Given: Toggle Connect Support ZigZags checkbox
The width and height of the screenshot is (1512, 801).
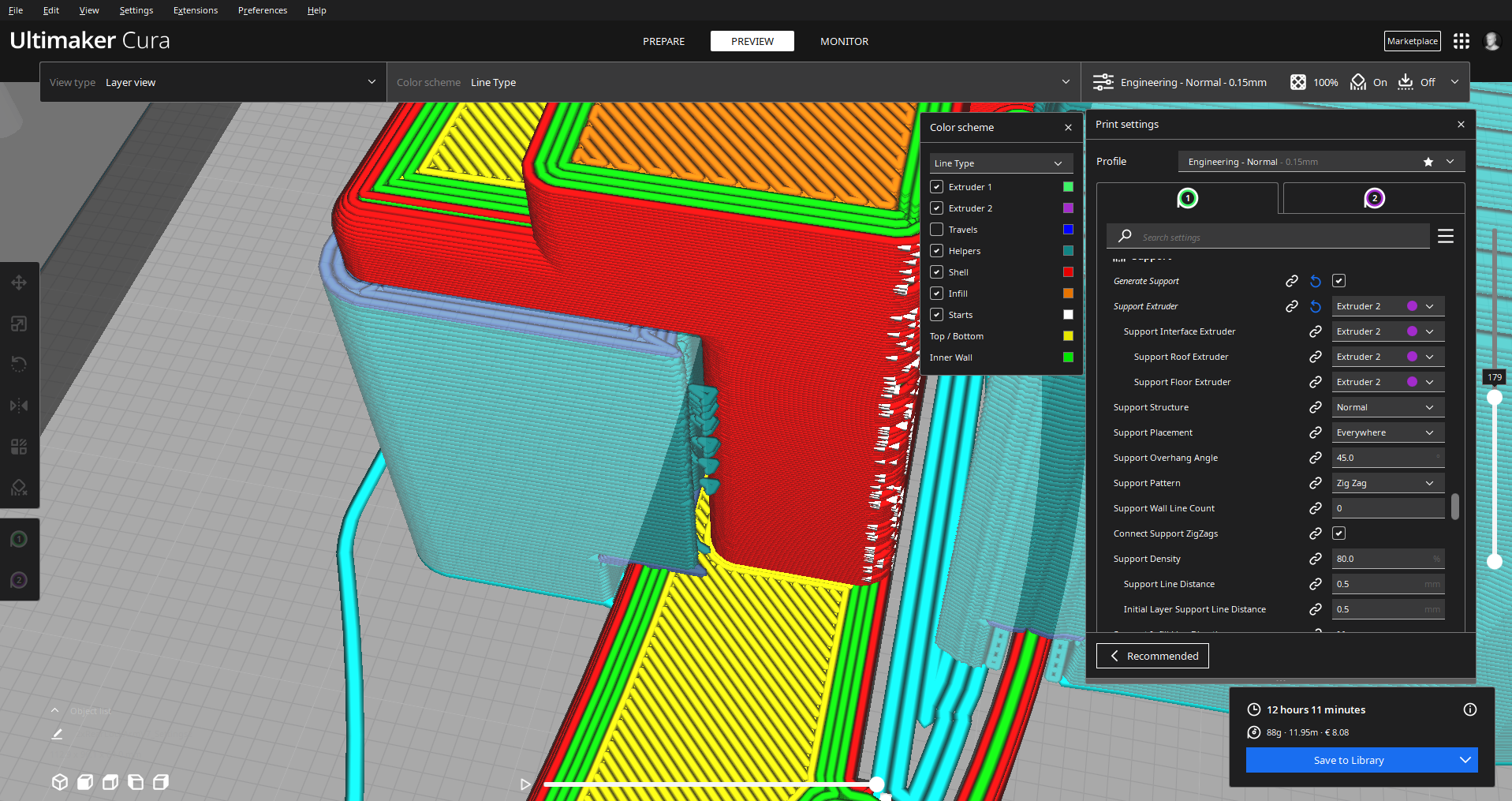Looking at the screenshot, I should (x=1339, y=533).
